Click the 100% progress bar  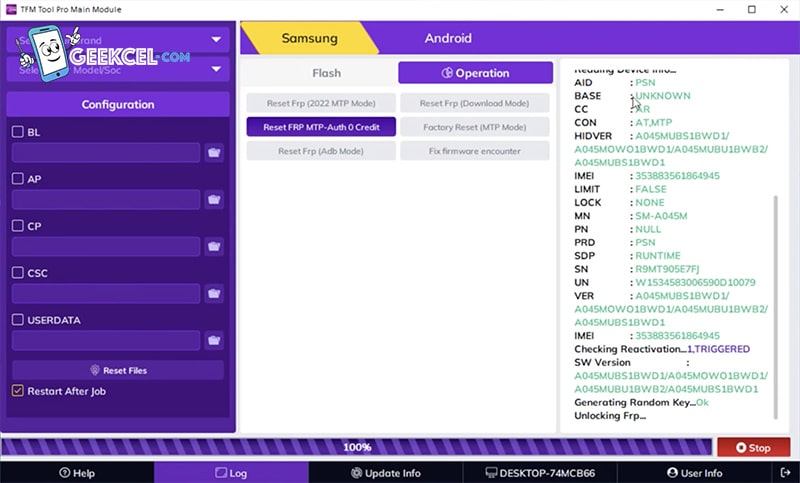pyautogui.click(x=357, y=447)
